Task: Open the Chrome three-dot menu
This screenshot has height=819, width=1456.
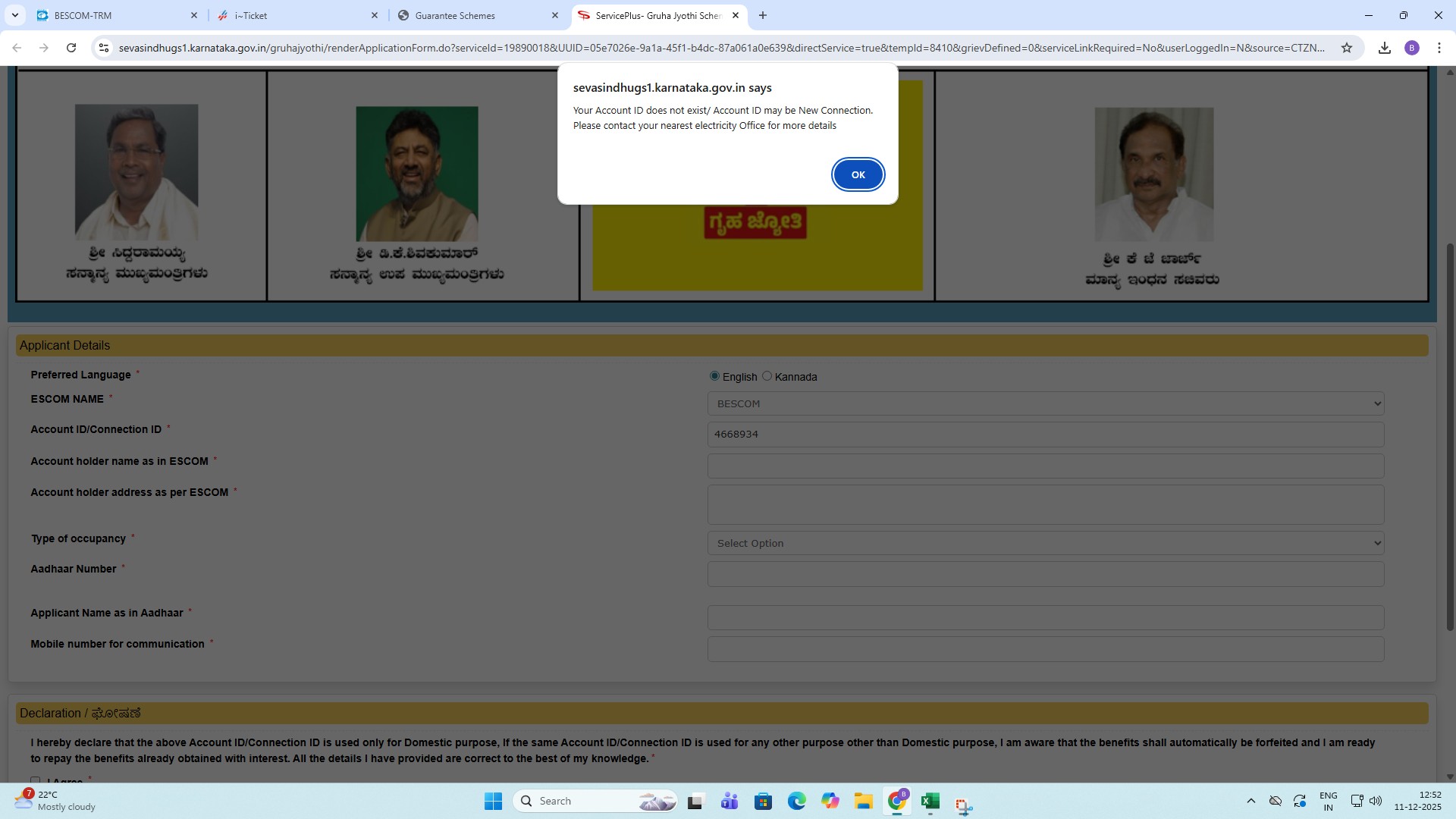Action: click(1439, 48)
